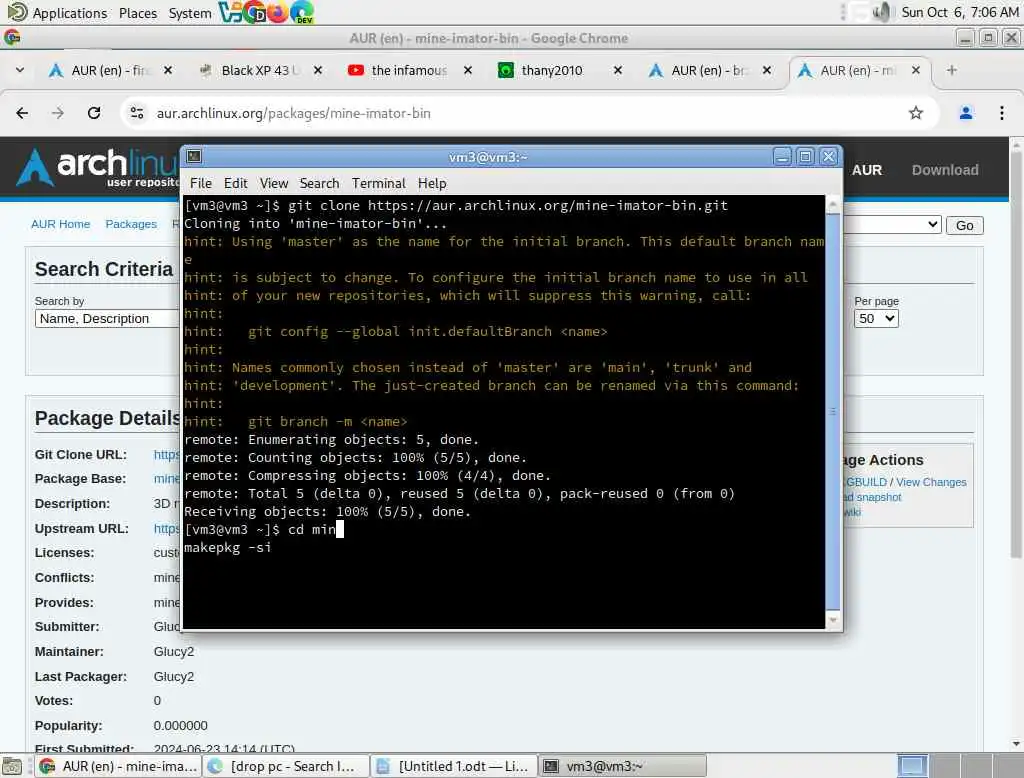Close the 'AUR (en) - fir' tab
The height and width of the screenshot is (778, 1024).
coord(168,70)
